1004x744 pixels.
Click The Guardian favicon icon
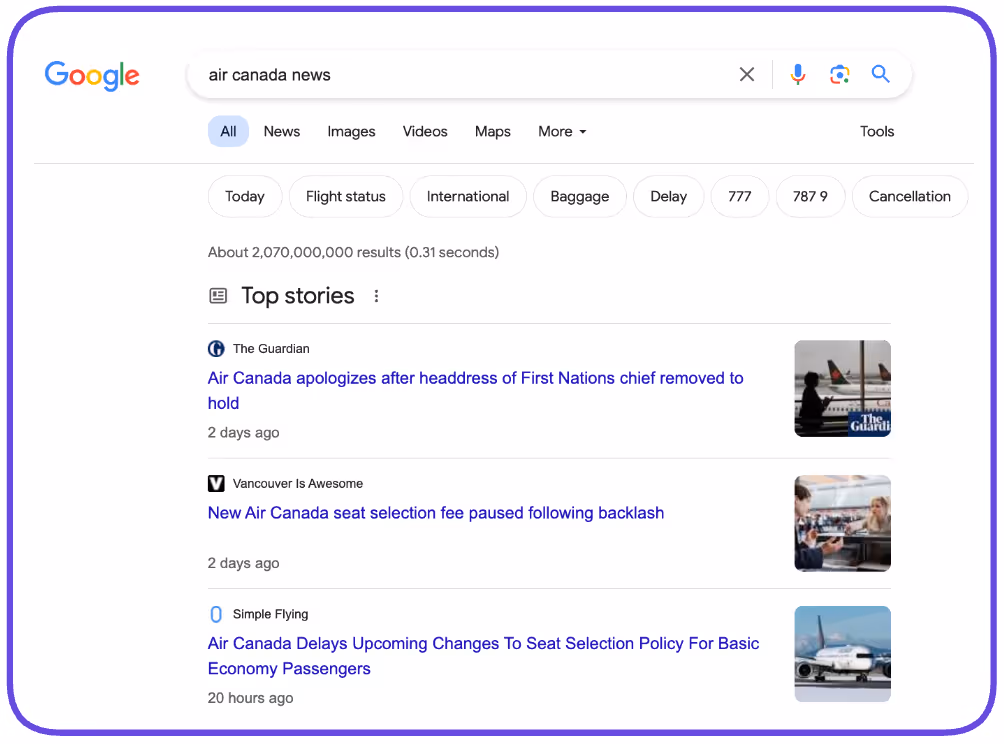[x=216, y=348]
